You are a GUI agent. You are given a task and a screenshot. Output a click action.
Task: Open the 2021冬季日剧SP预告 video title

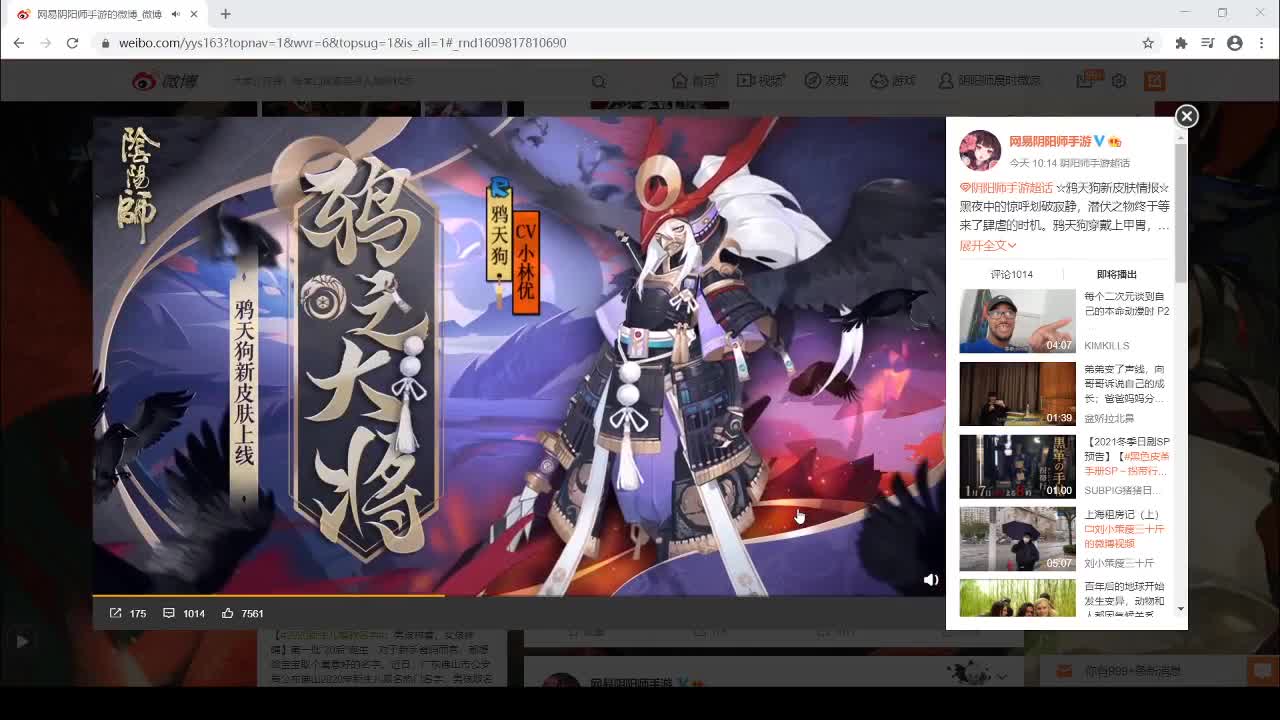tap(1127, 456)
